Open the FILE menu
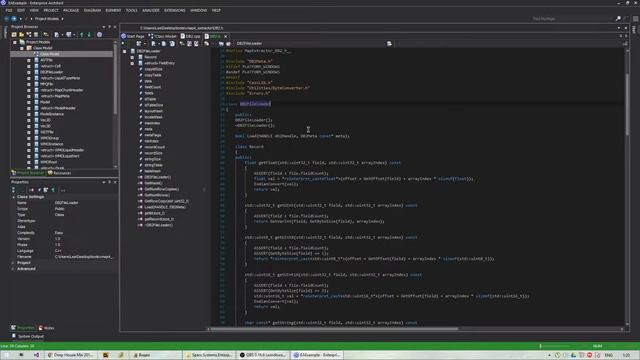The width and height of the screenshot is (640, 360). [x=9, y=10]
